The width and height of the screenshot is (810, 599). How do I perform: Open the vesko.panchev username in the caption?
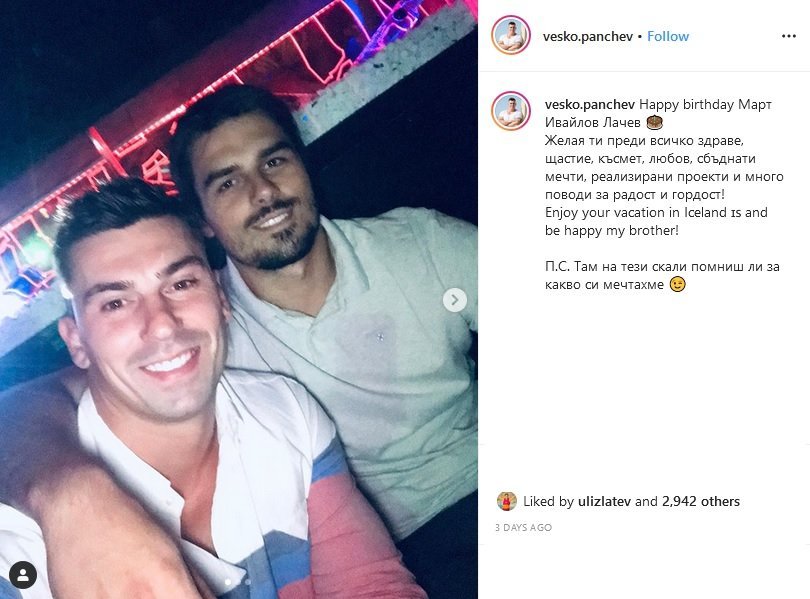click(x=589, y=104)
